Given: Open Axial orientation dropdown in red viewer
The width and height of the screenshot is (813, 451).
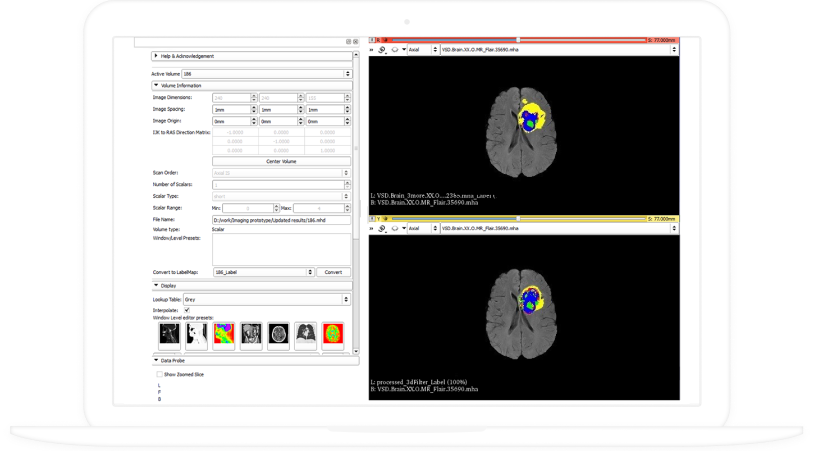Looking at the screenshot, I should tap(421, 49).
